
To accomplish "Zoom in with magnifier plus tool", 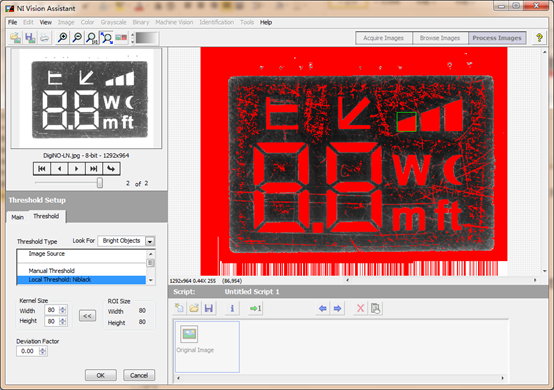I will tap(63, 38).
